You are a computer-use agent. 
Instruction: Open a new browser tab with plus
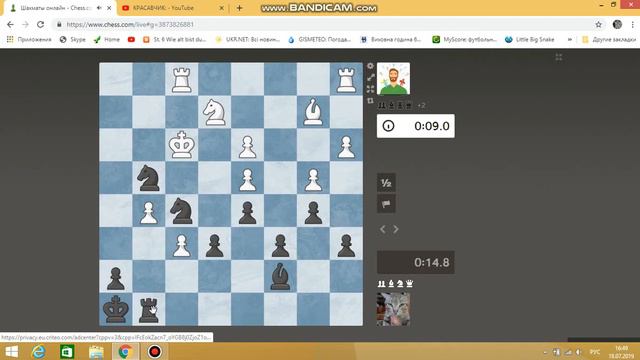pos(240,8)
